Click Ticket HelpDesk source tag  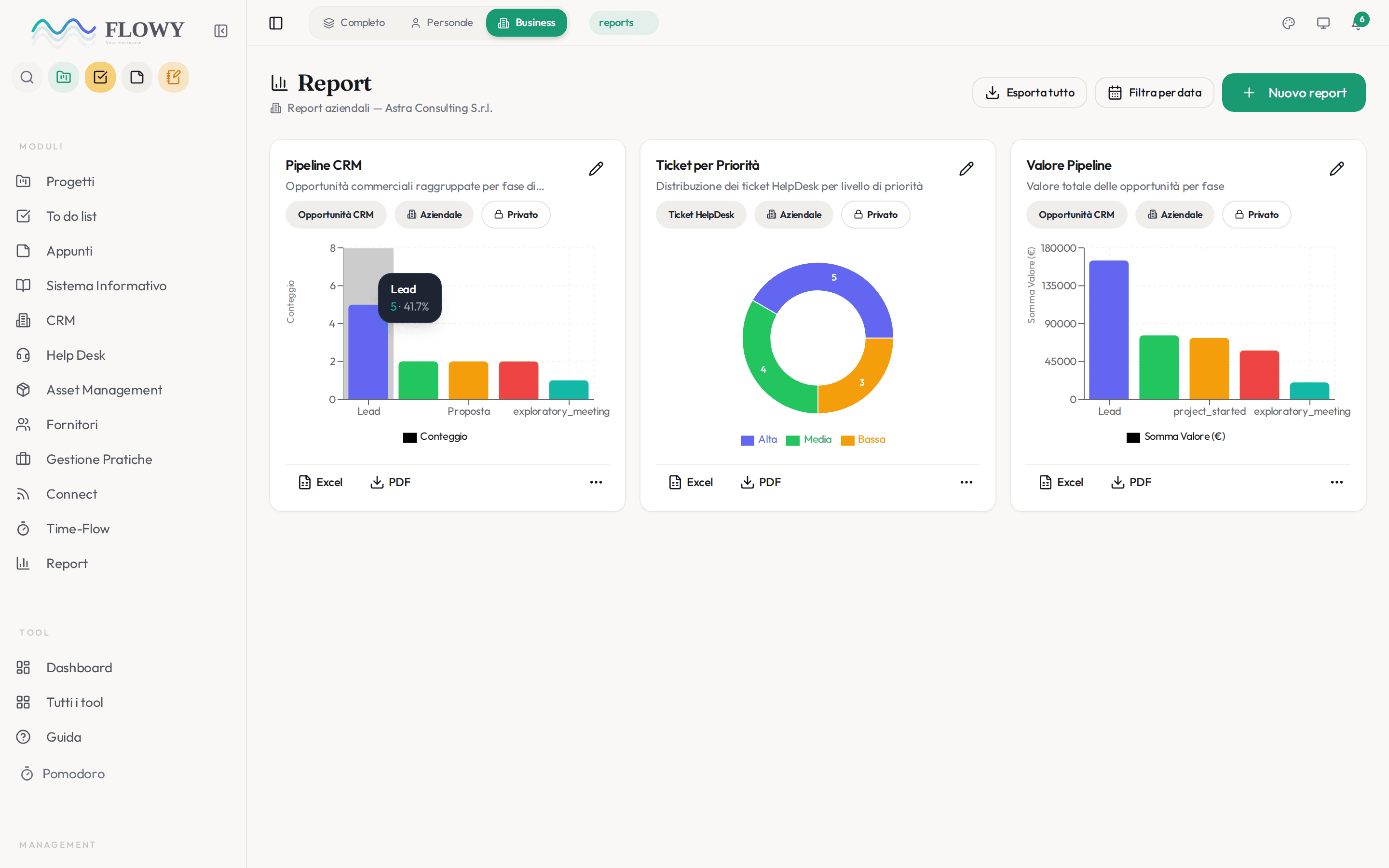click(701, 215)
